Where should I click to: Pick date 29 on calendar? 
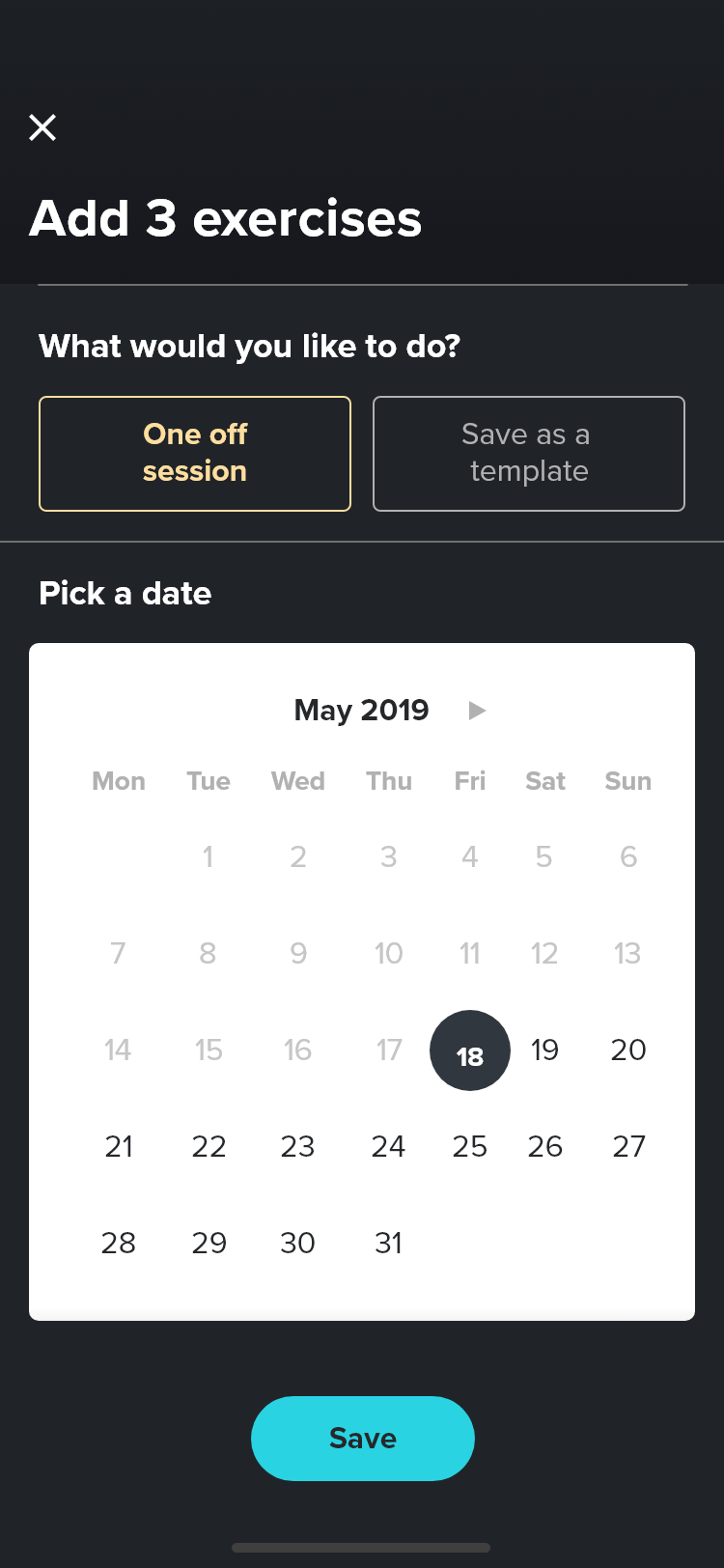click(x=209, y=1244)
